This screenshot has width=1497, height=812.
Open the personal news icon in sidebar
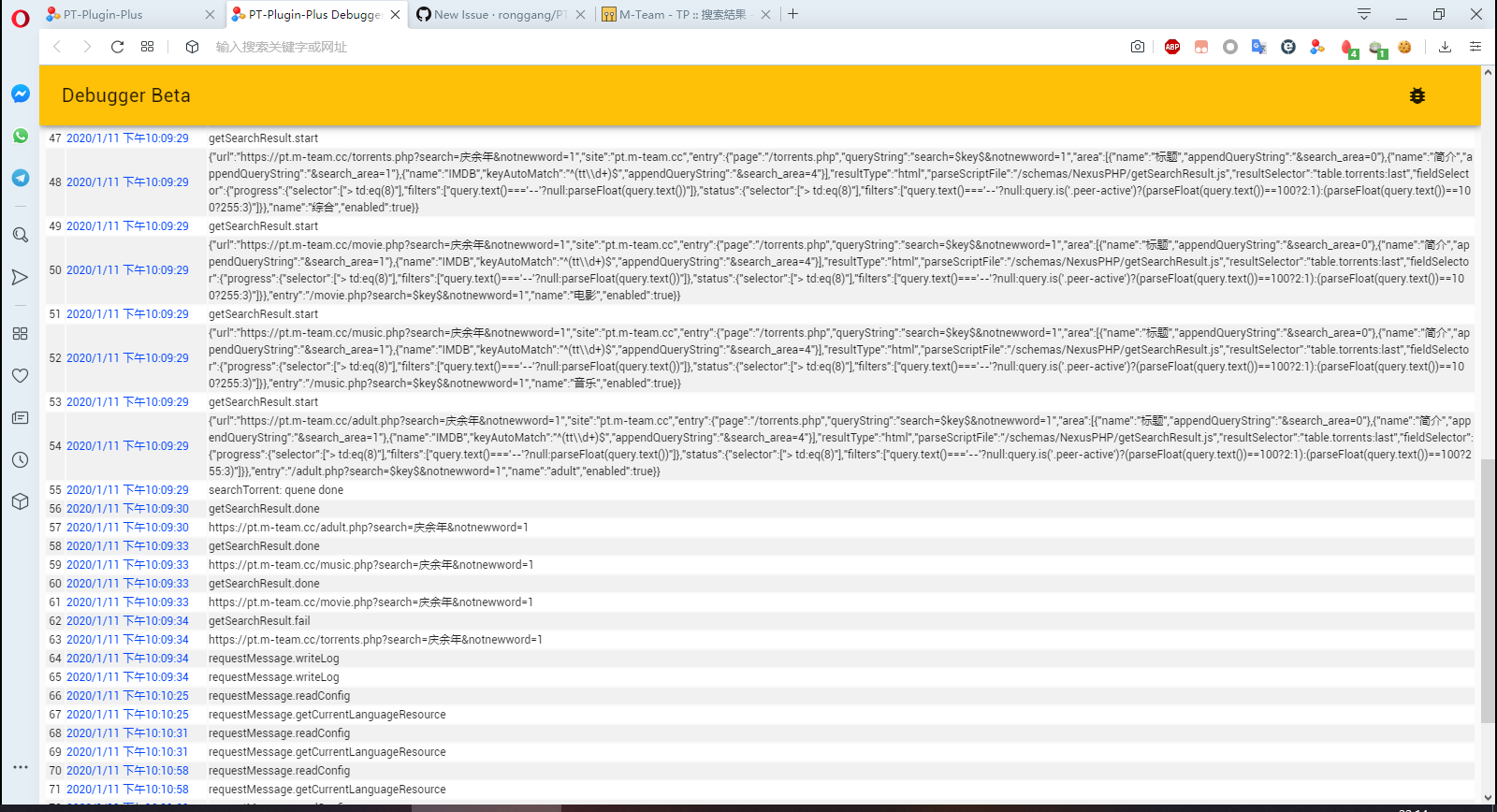point(21,418)
